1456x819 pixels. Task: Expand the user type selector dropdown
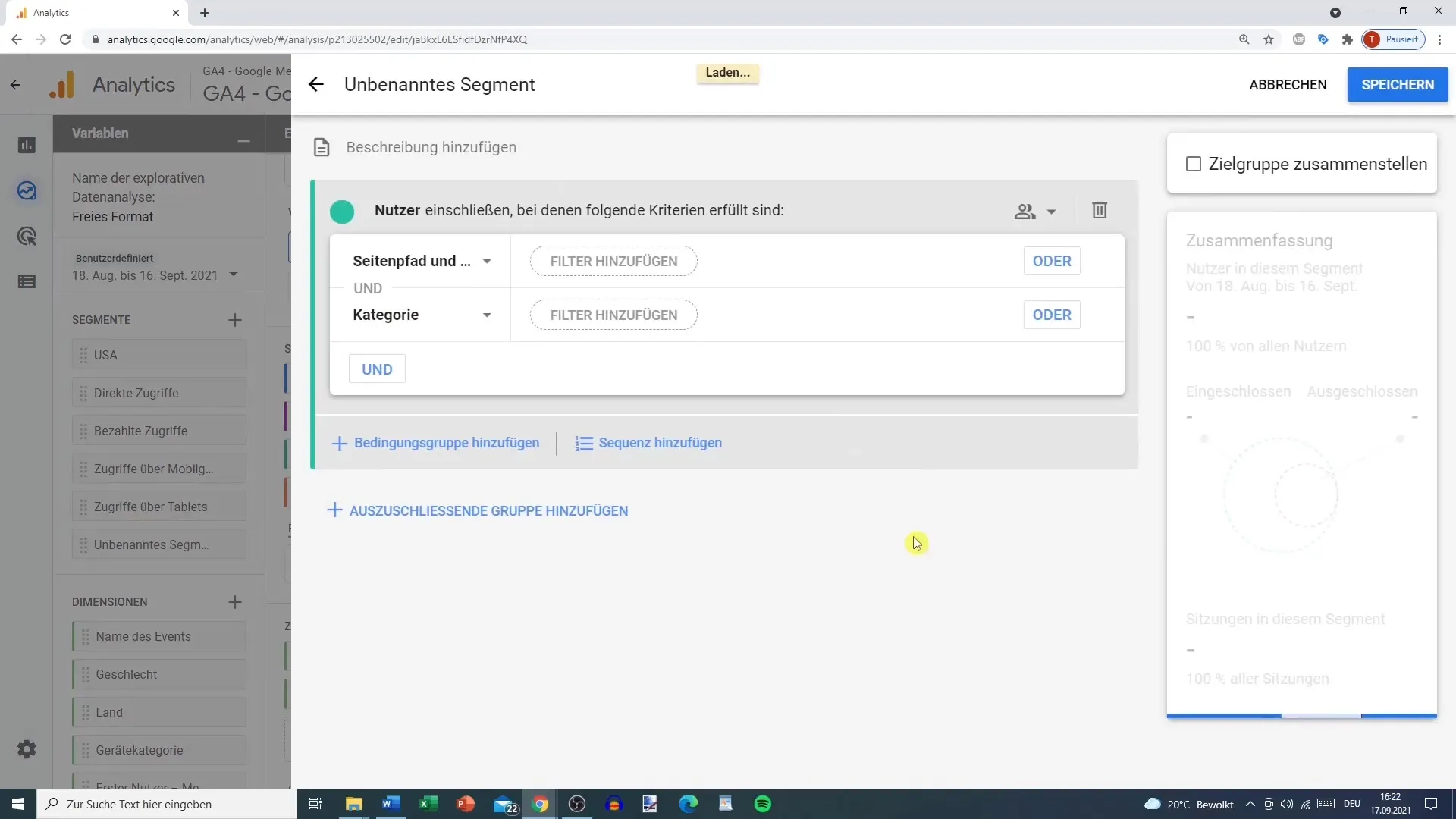click(1036, 210)
